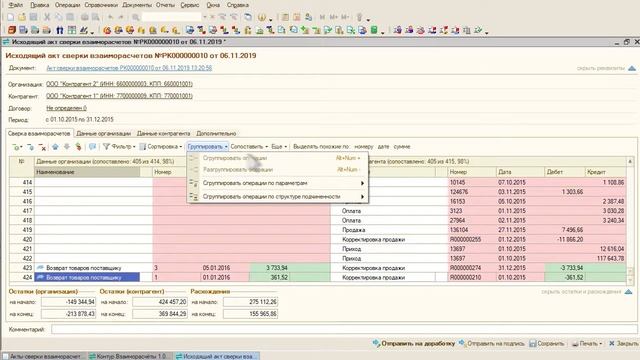Open the Файл menu

point(16,5)
